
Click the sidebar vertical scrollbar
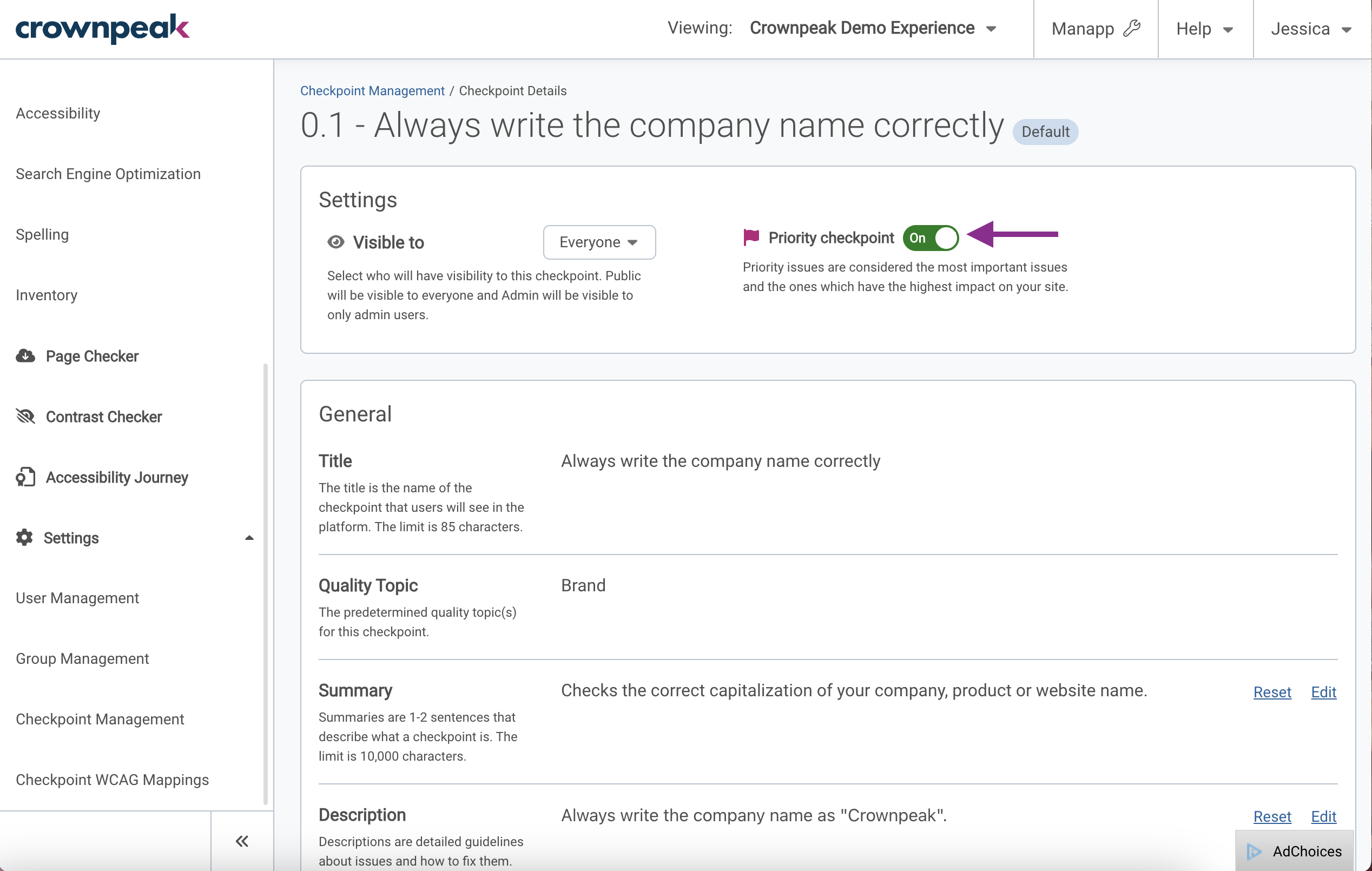point(266,584)
